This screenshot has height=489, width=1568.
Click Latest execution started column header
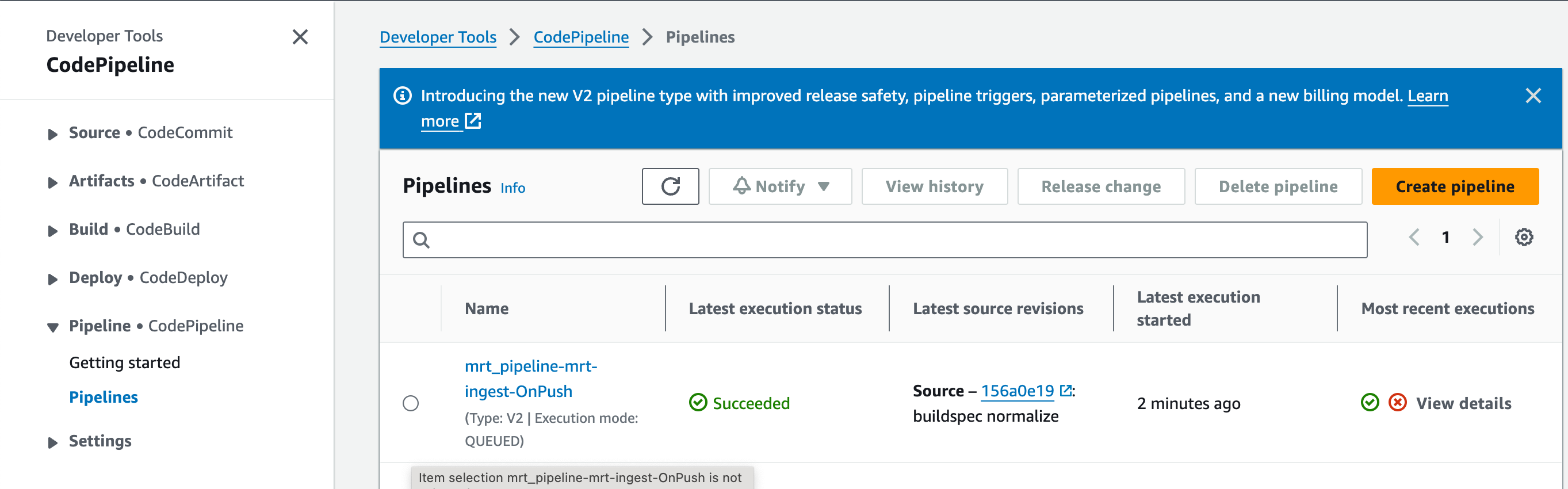point(1198,308)
